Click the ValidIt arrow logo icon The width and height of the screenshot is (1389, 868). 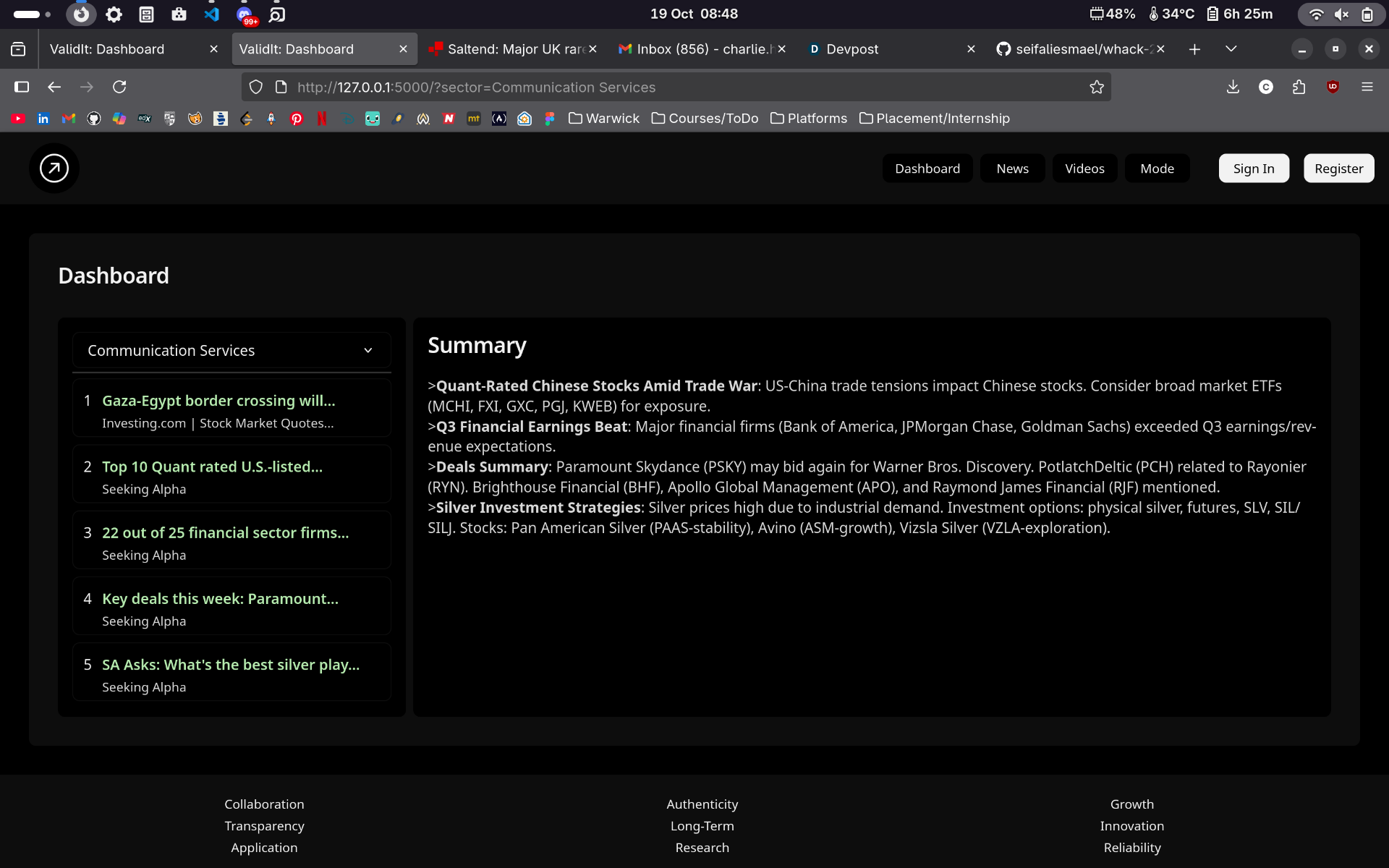54,169
